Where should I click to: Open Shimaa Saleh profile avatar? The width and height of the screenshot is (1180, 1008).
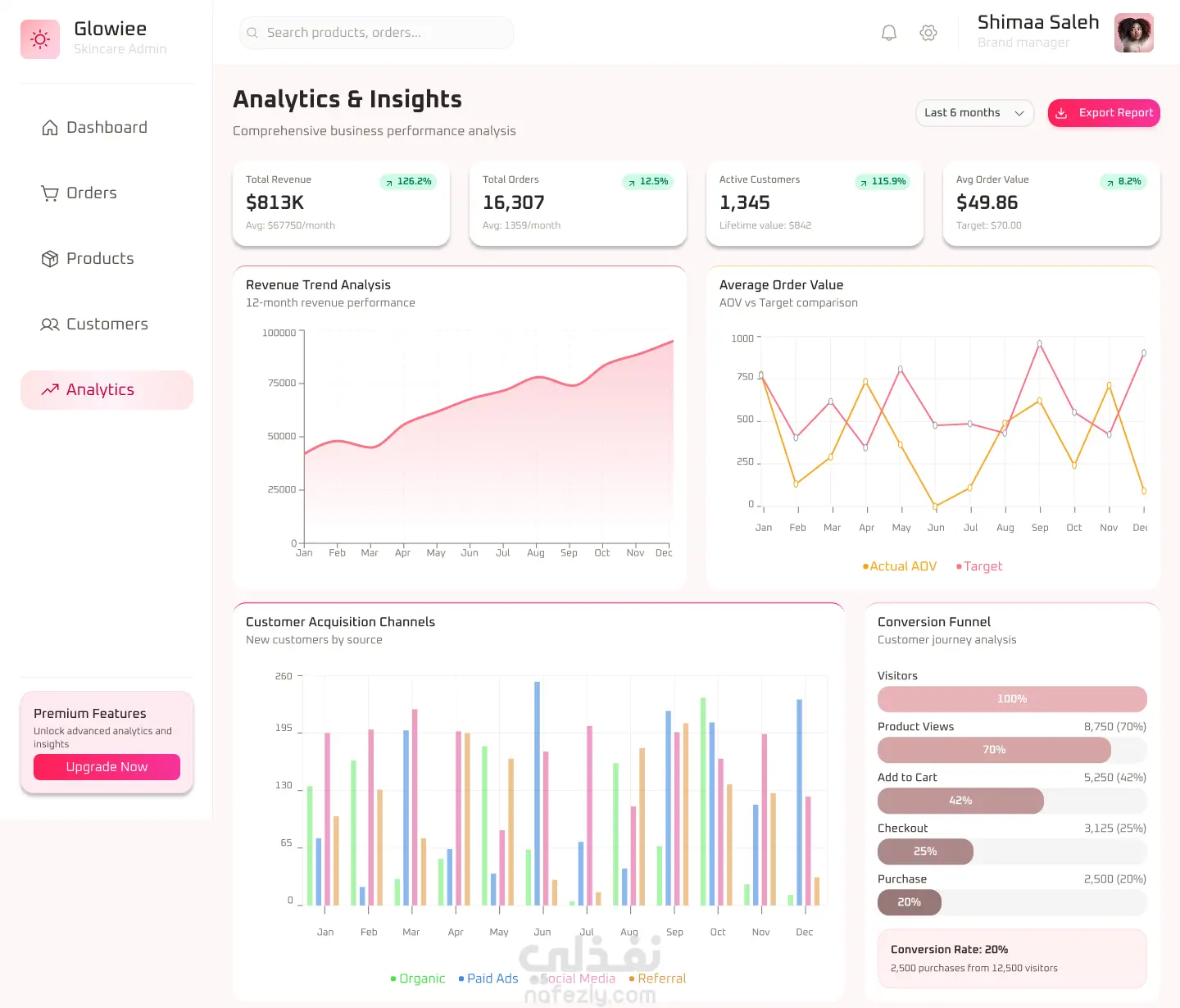1134,33
